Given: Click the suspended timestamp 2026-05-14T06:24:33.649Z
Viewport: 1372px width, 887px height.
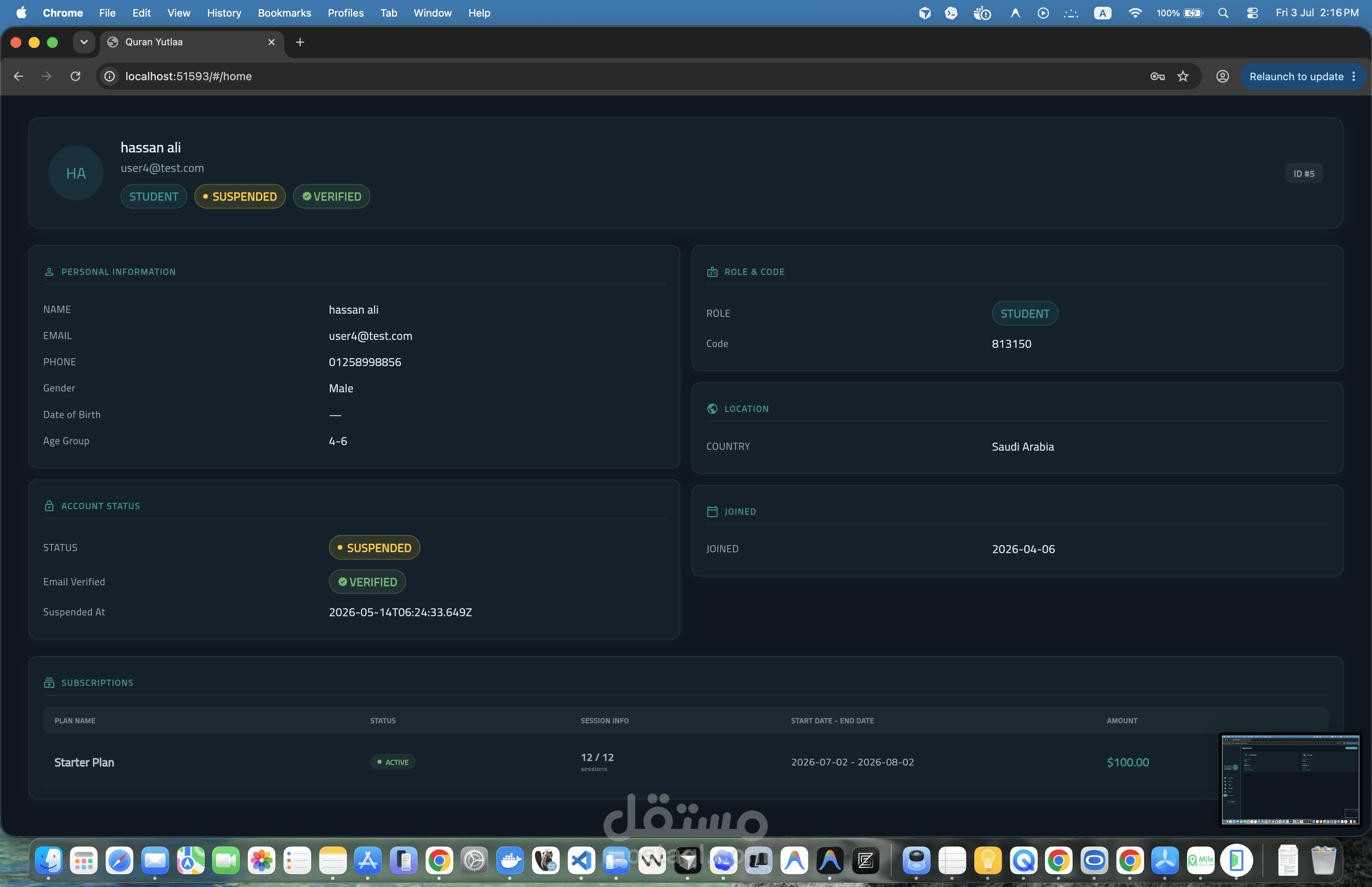Looking at the screenshot, I should pos(400,612).
